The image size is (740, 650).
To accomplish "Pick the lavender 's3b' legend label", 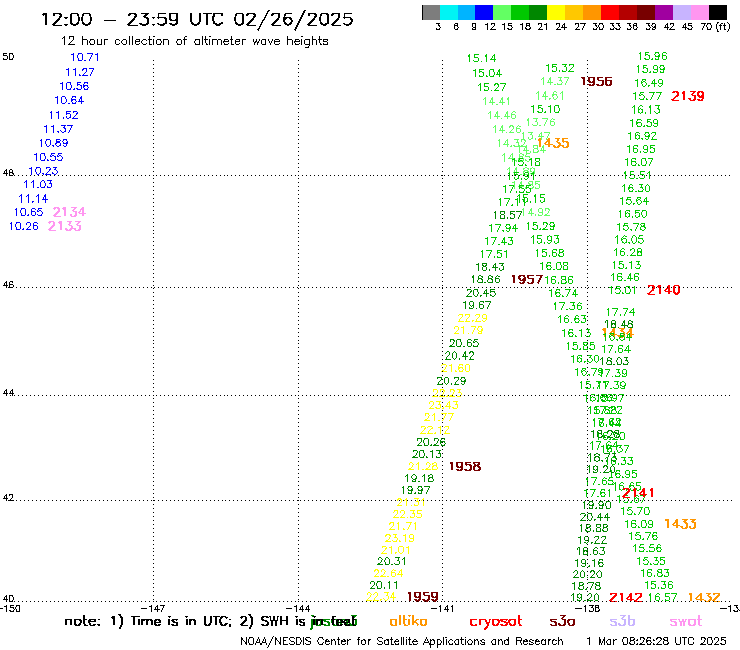I will click(622, 621).
